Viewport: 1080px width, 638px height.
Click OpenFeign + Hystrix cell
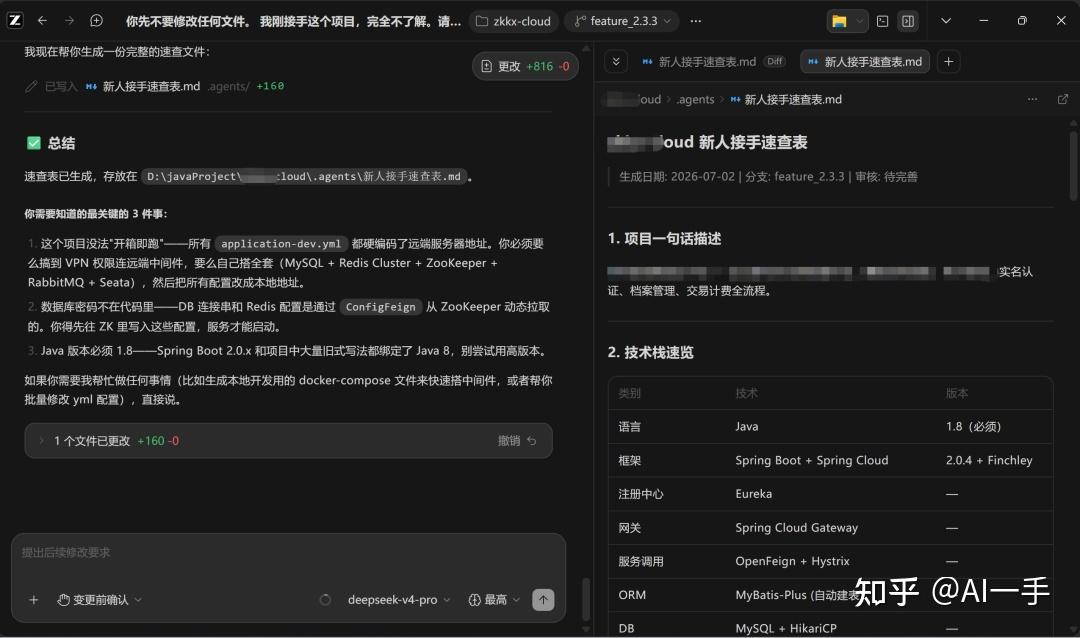tap(792, 562)
